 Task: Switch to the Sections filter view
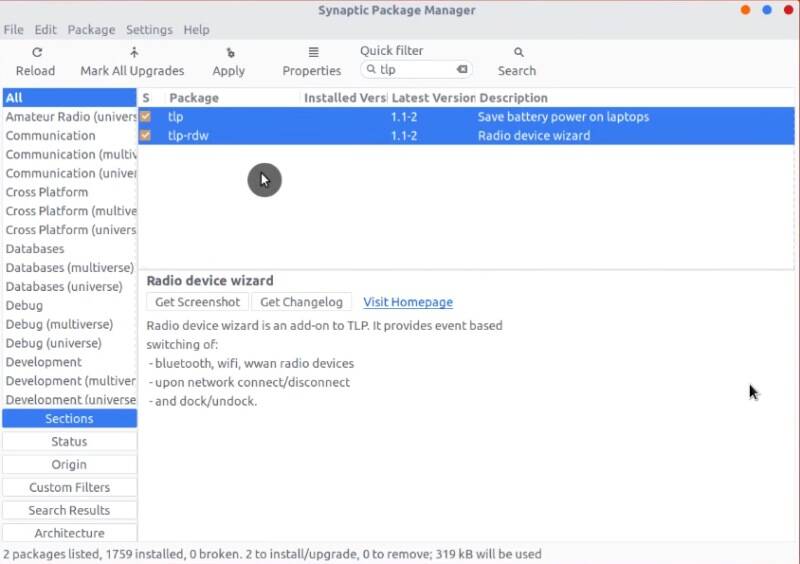click(69, 419)
